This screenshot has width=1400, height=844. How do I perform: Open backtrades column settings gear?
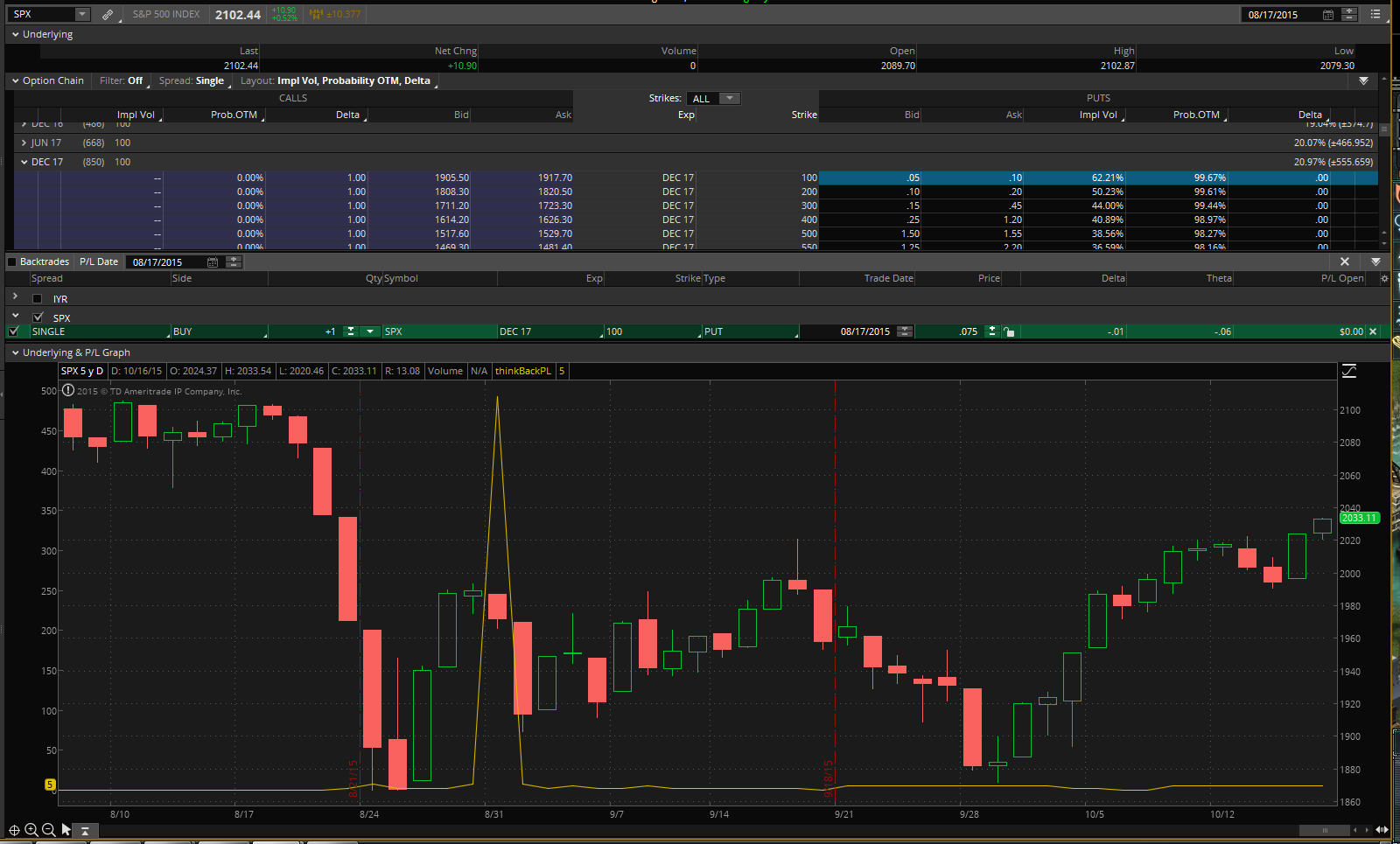pos(1384,278)
